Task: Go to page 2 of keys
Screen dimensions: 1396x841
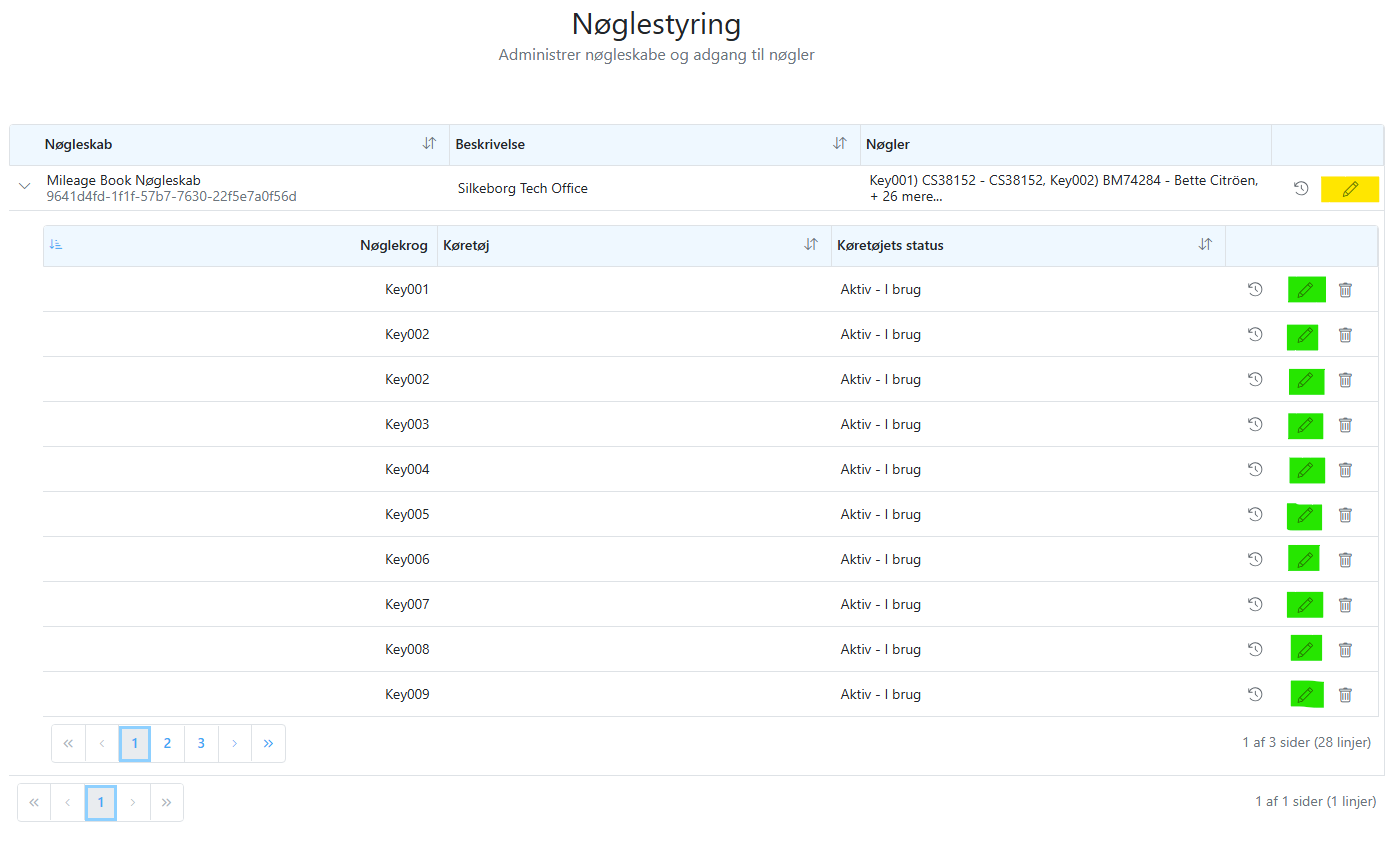Action: click(167, 743)
